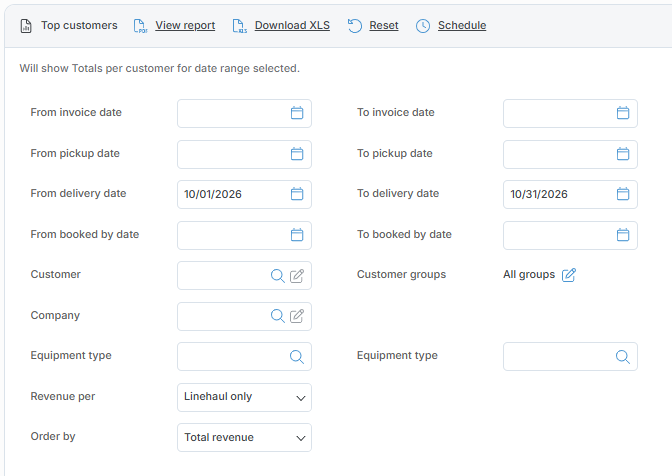The height and width of the screenshot is (476, 672).
Task: Open calendar for From delivery date
Action: pos(297,194)
